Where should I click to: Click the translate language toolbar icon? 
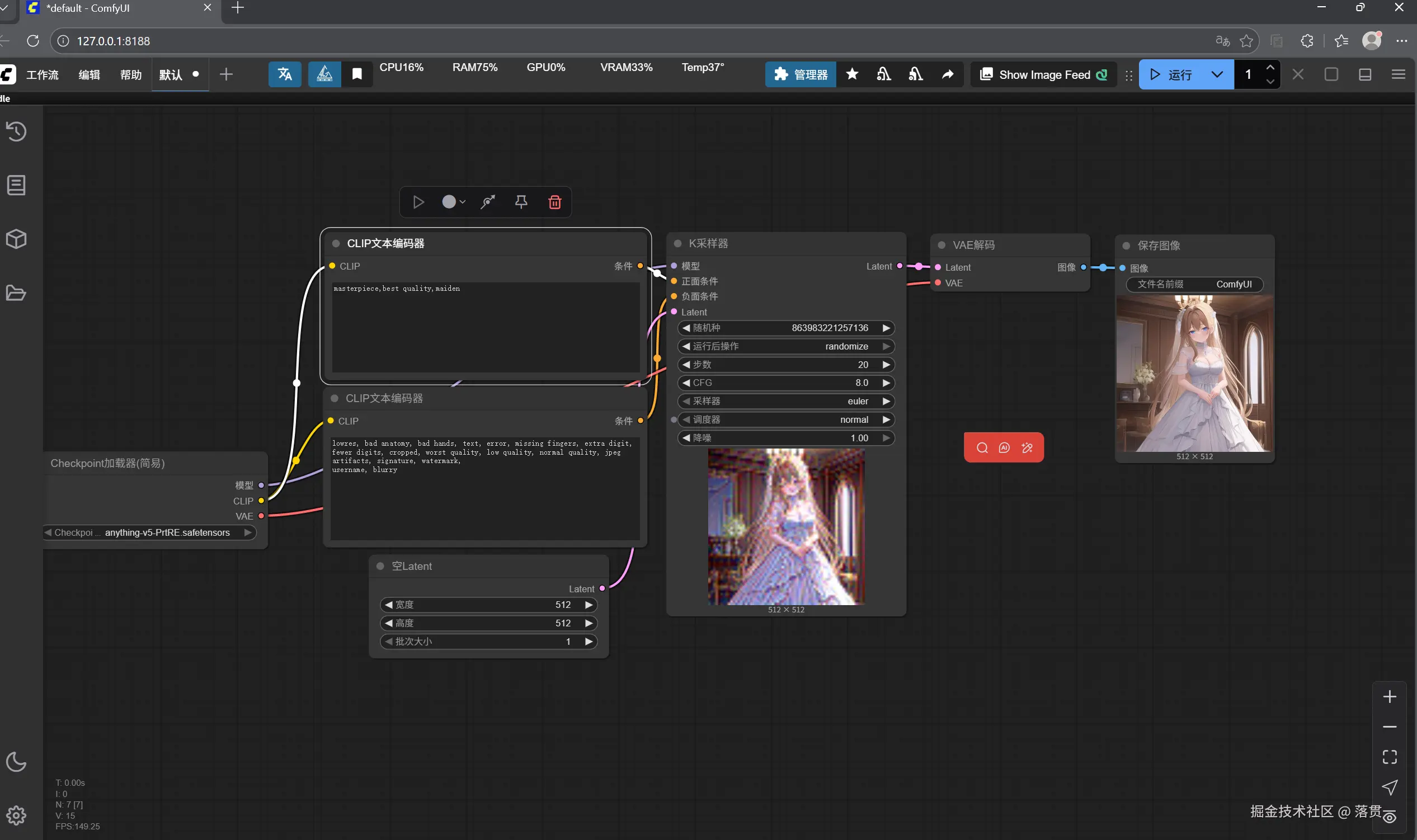point(285,74)
